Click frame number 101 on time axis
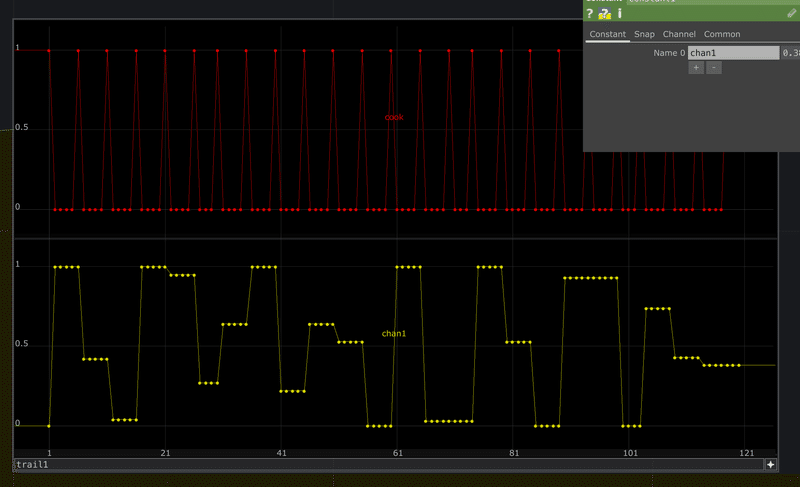Screen dimensions: 800x487 (630, 453)
